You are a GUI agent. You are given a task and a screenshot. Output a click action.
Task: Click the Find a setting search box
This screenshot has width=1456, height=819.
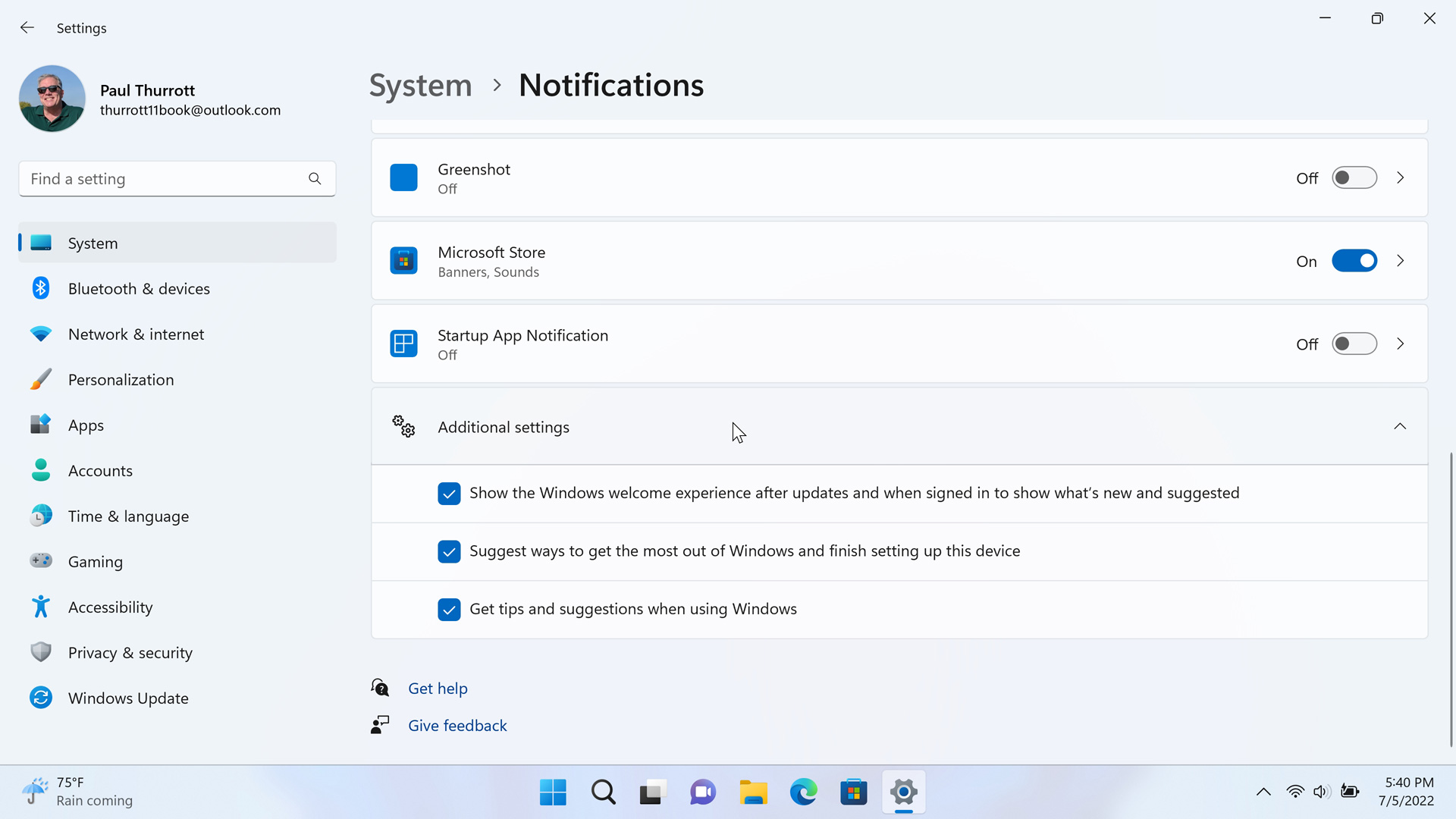[x=163, y=179]
